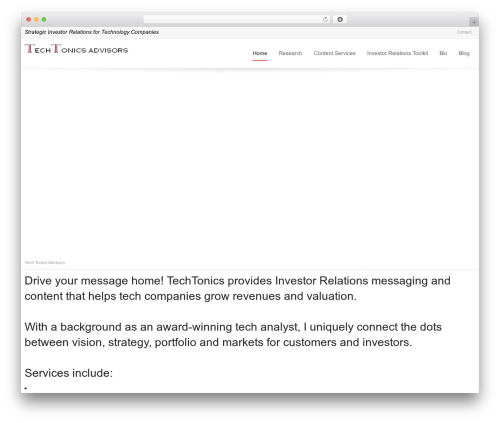Click the 'Services include:' text
The width and height of the screenshot is (500, 423).
click(x=69, y=373)
